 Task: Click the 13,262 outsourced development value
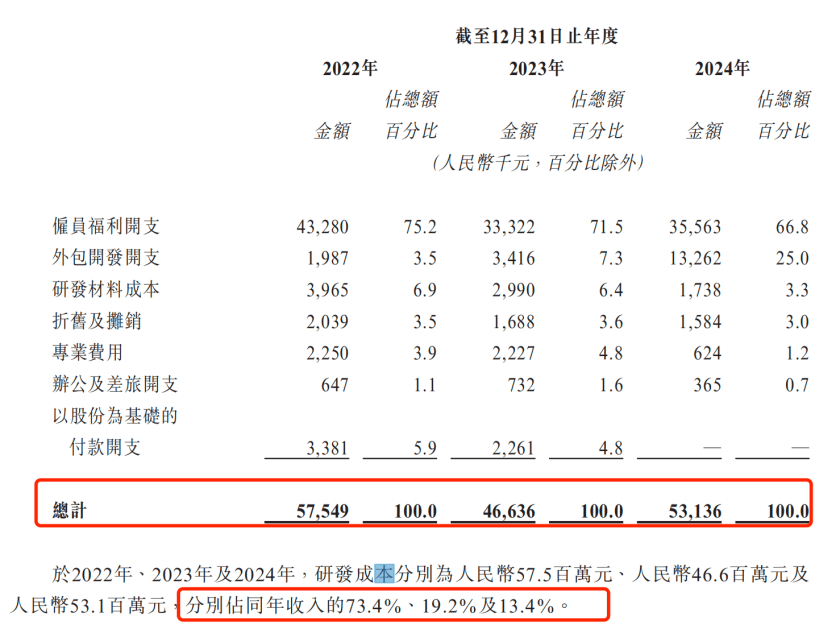tap(696, 258)
